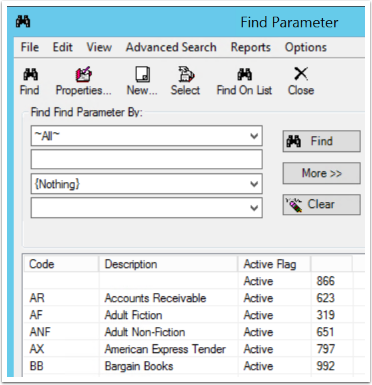
Task: Click the value 651 cell
Action: [x=325, y=332]
